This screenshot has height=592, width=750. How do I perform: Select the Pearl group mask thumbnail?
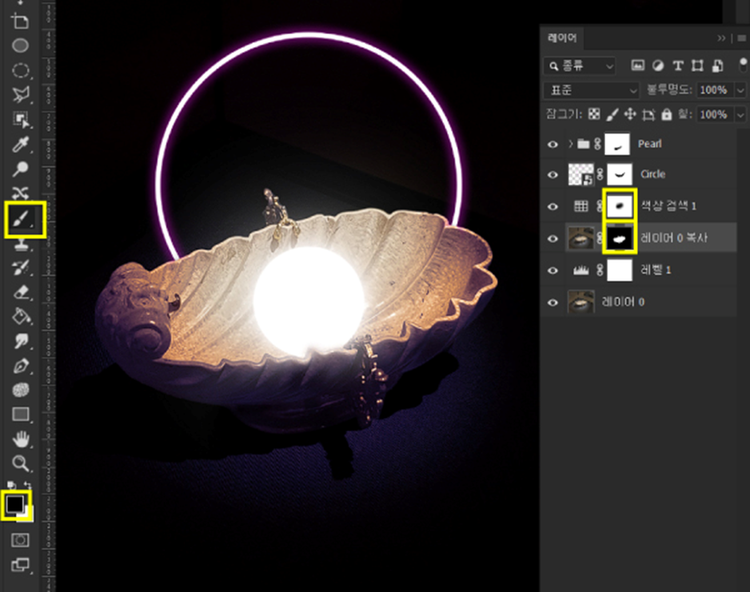[x=617, y=144]
